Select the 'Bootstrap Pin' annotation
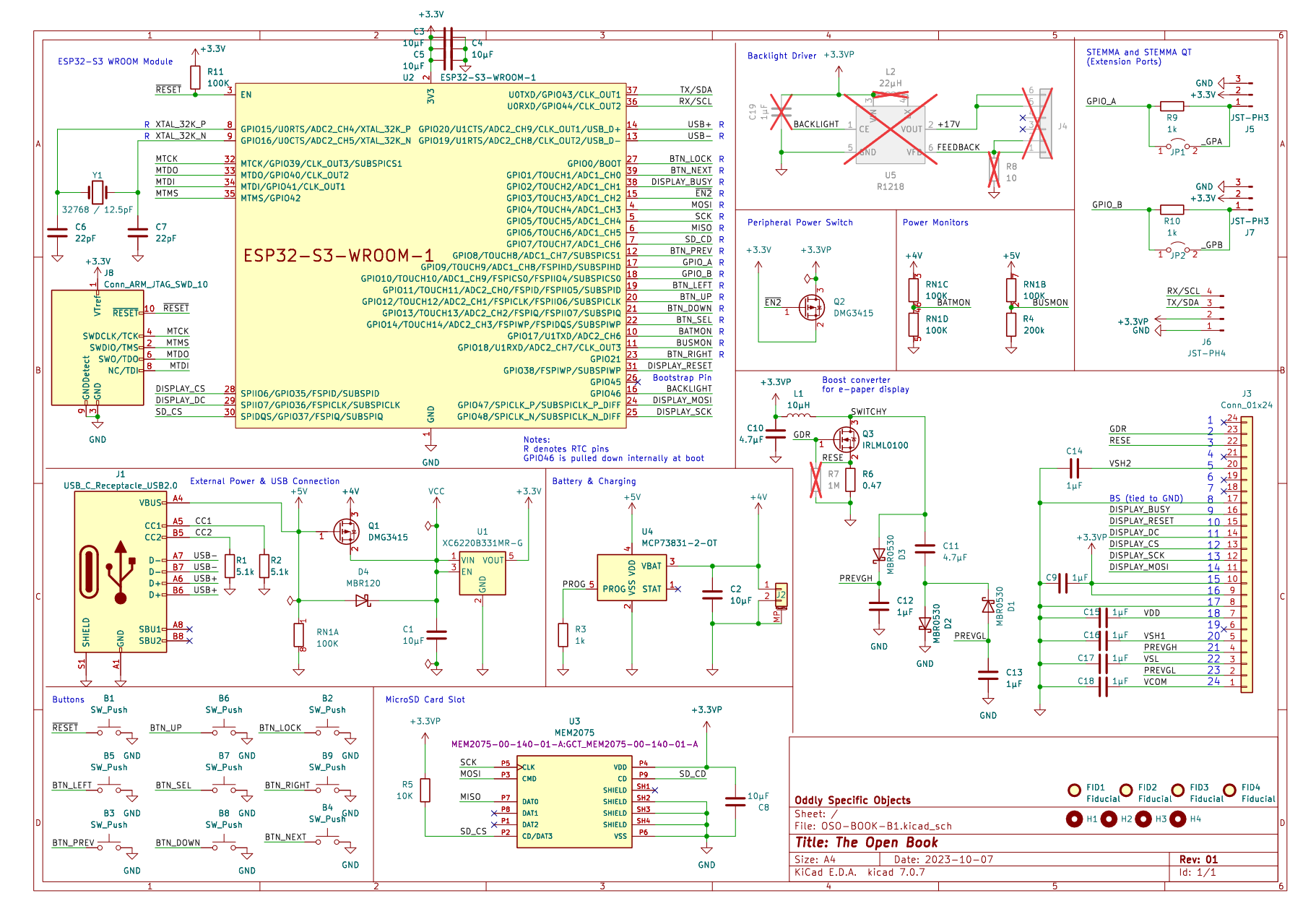The image size is (1316, 914). (682, 378)
